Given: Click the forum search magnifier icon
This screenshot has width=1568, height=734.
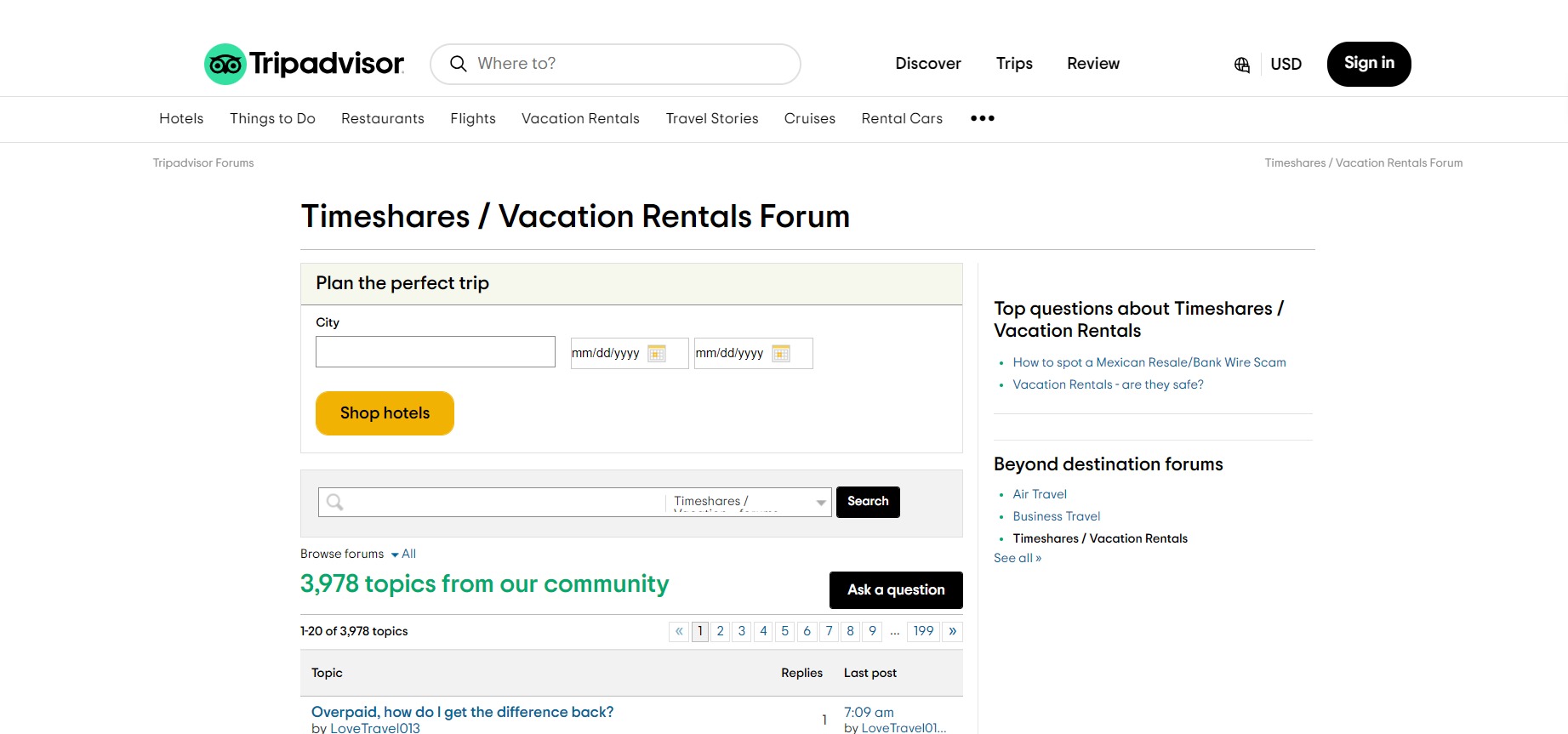Looking at the screenshot, I should point(335,502).
